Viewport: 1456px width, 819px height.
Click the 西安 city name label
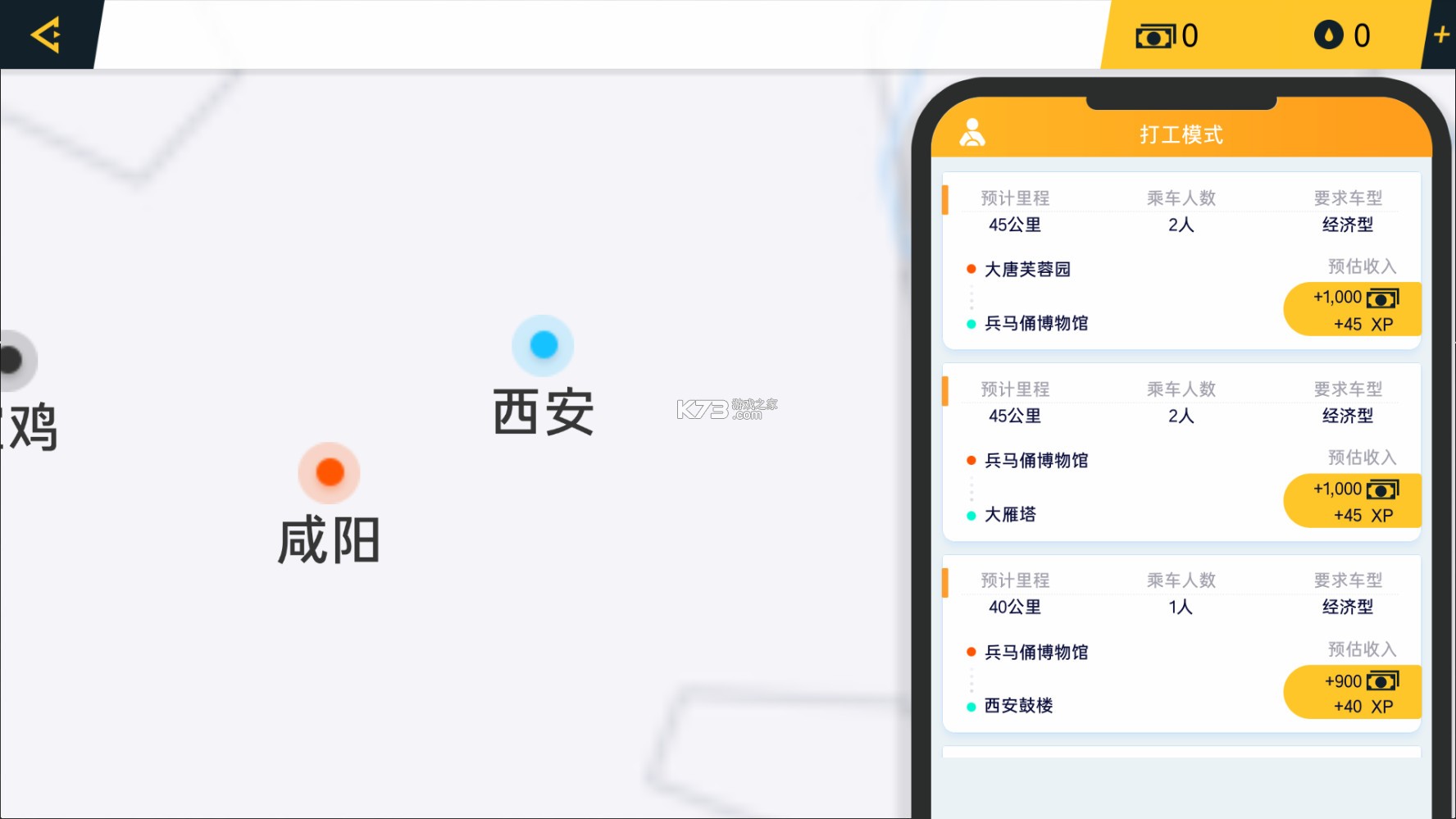543,412
